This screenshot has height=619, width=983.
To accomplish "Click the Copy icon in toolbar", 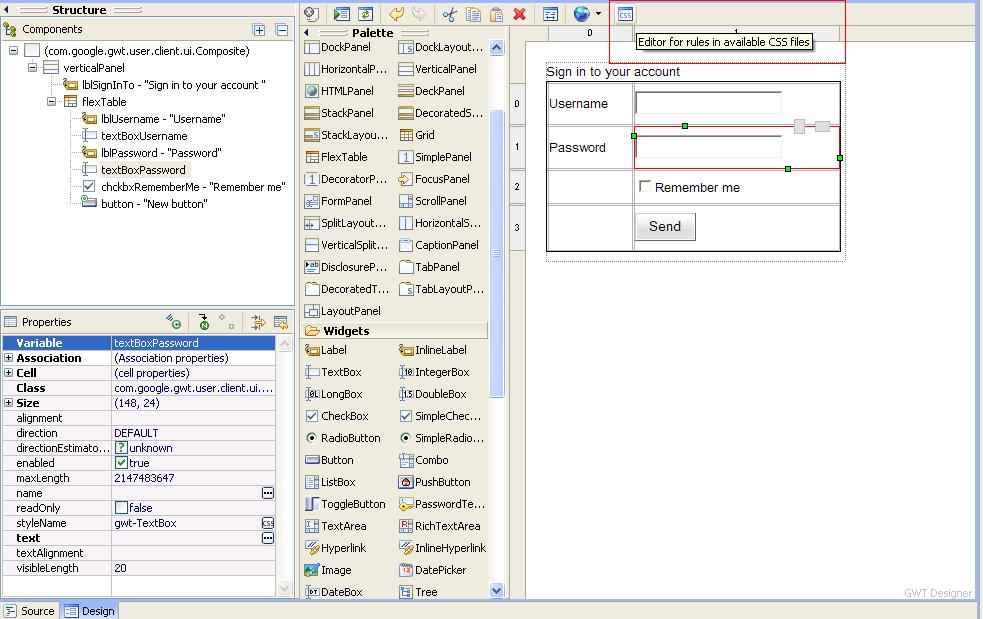I will pyautogui.click(x=473, y=14).
